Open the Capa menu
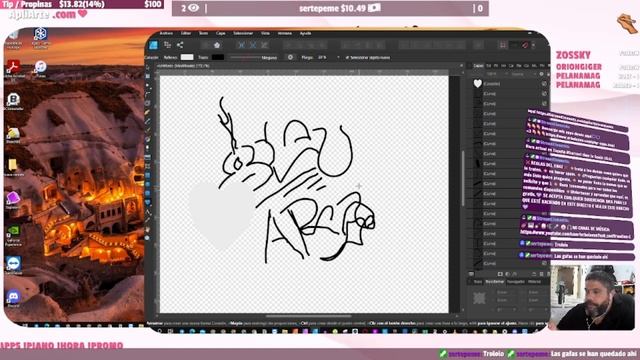The width and height of the screenshot is (640, 360). pos(220,33)
